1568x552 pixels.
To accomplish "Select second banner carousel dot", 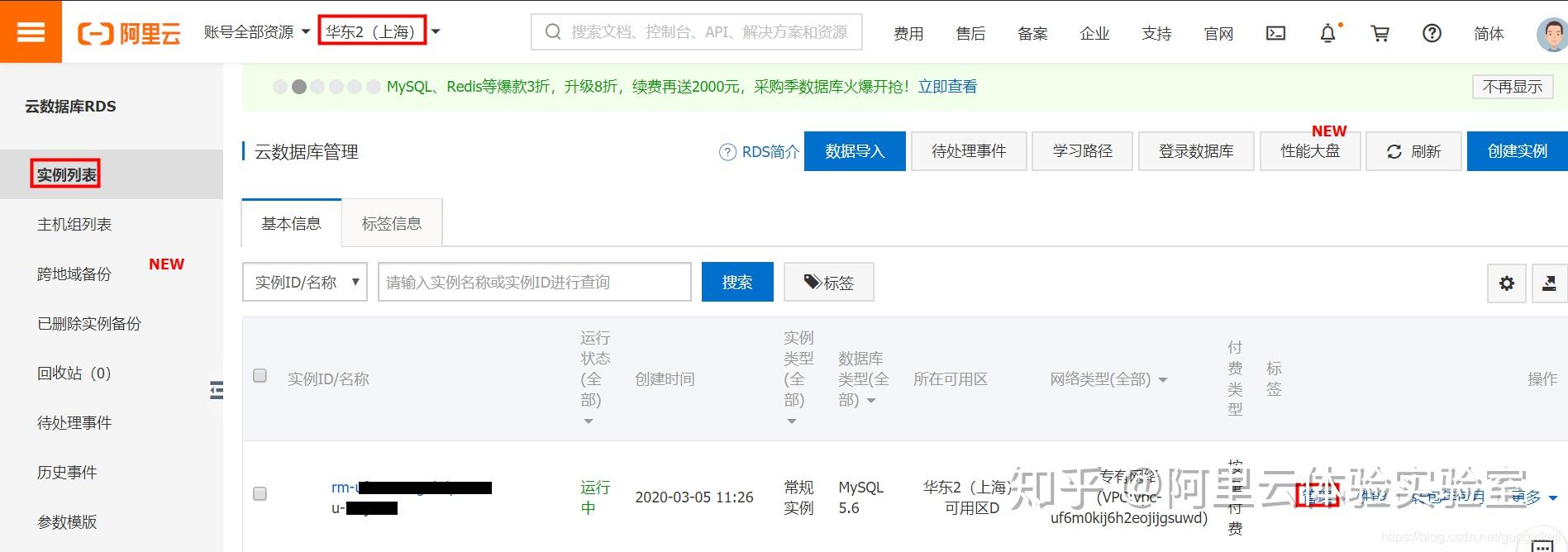I will click(298, 86).
